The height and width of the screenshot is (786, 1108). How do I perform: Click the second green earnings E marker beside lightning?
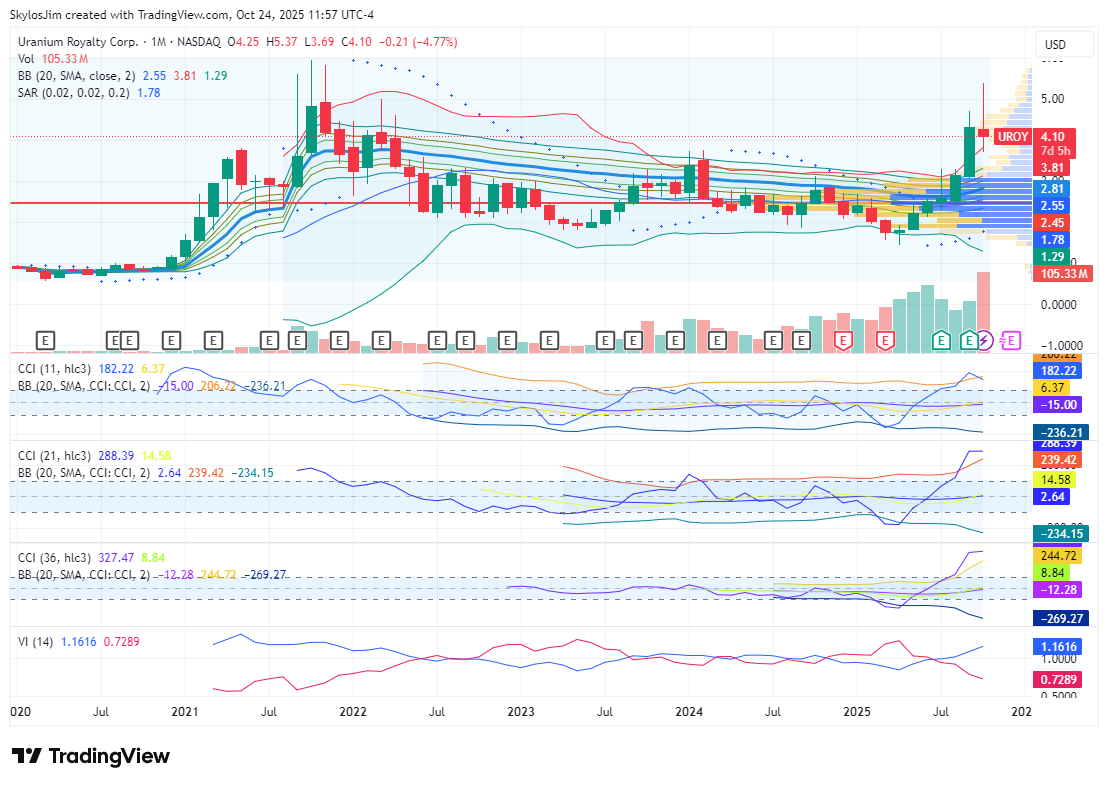[970, 341]
